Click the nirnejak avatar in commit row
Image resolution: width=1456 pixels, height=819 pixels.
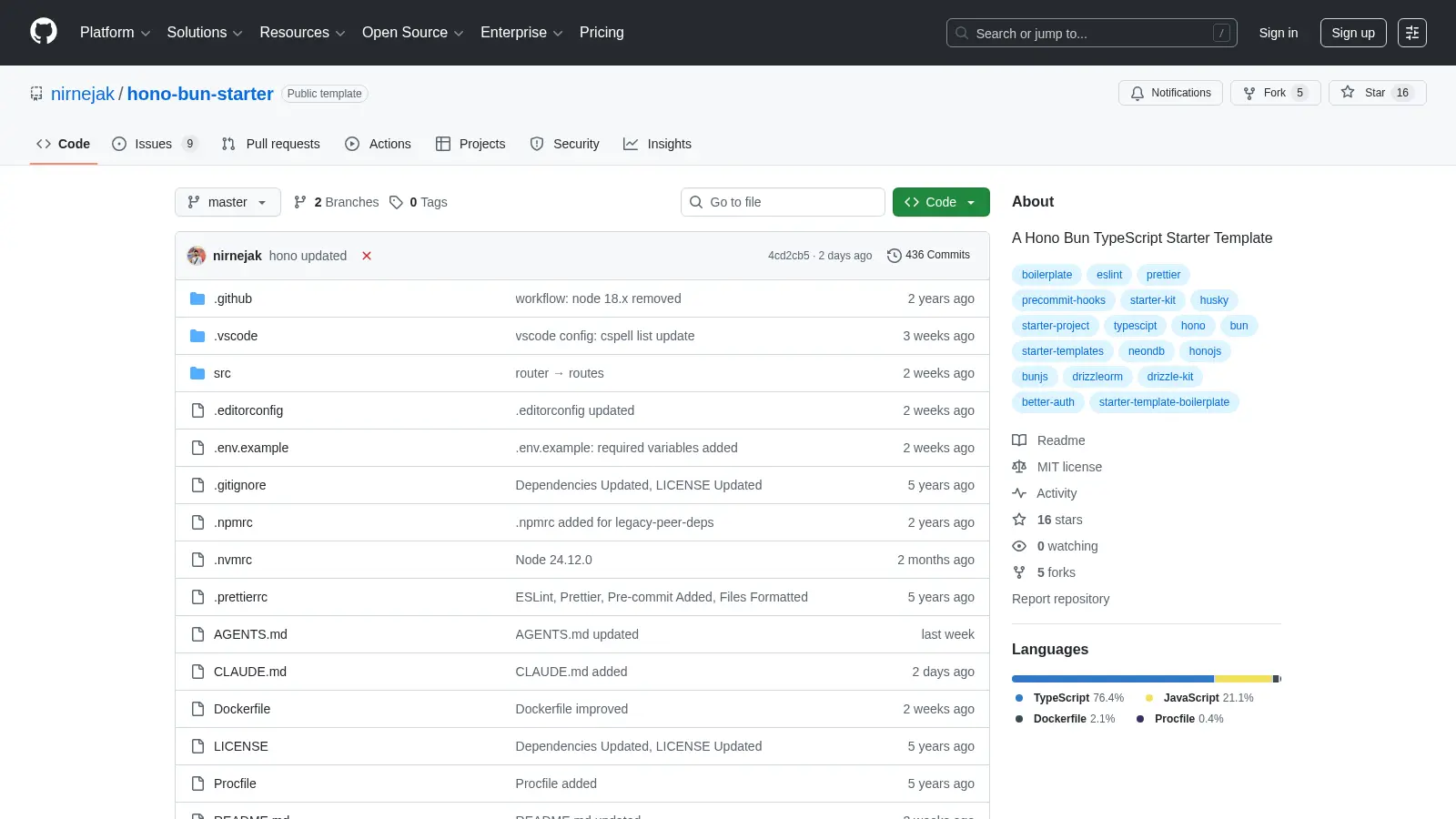tap(197, 256)
